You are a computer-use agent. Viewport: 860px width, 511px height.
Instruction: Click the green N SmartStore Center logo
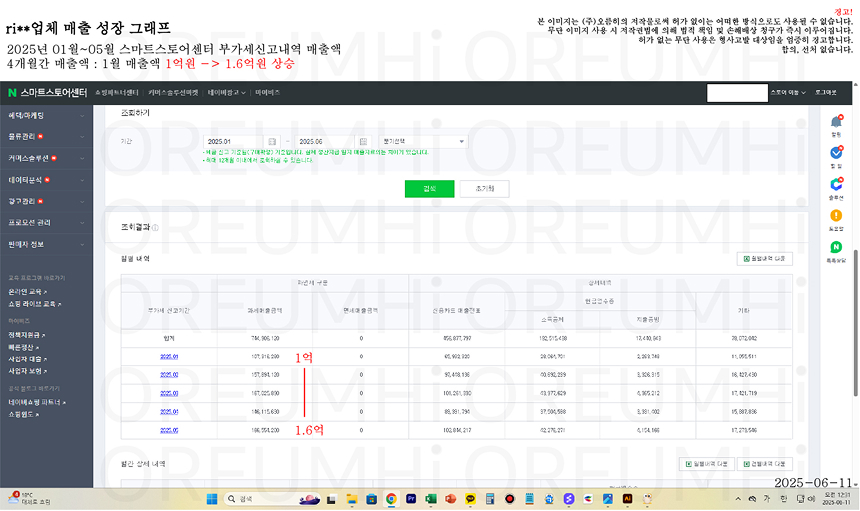coord(47,93)
